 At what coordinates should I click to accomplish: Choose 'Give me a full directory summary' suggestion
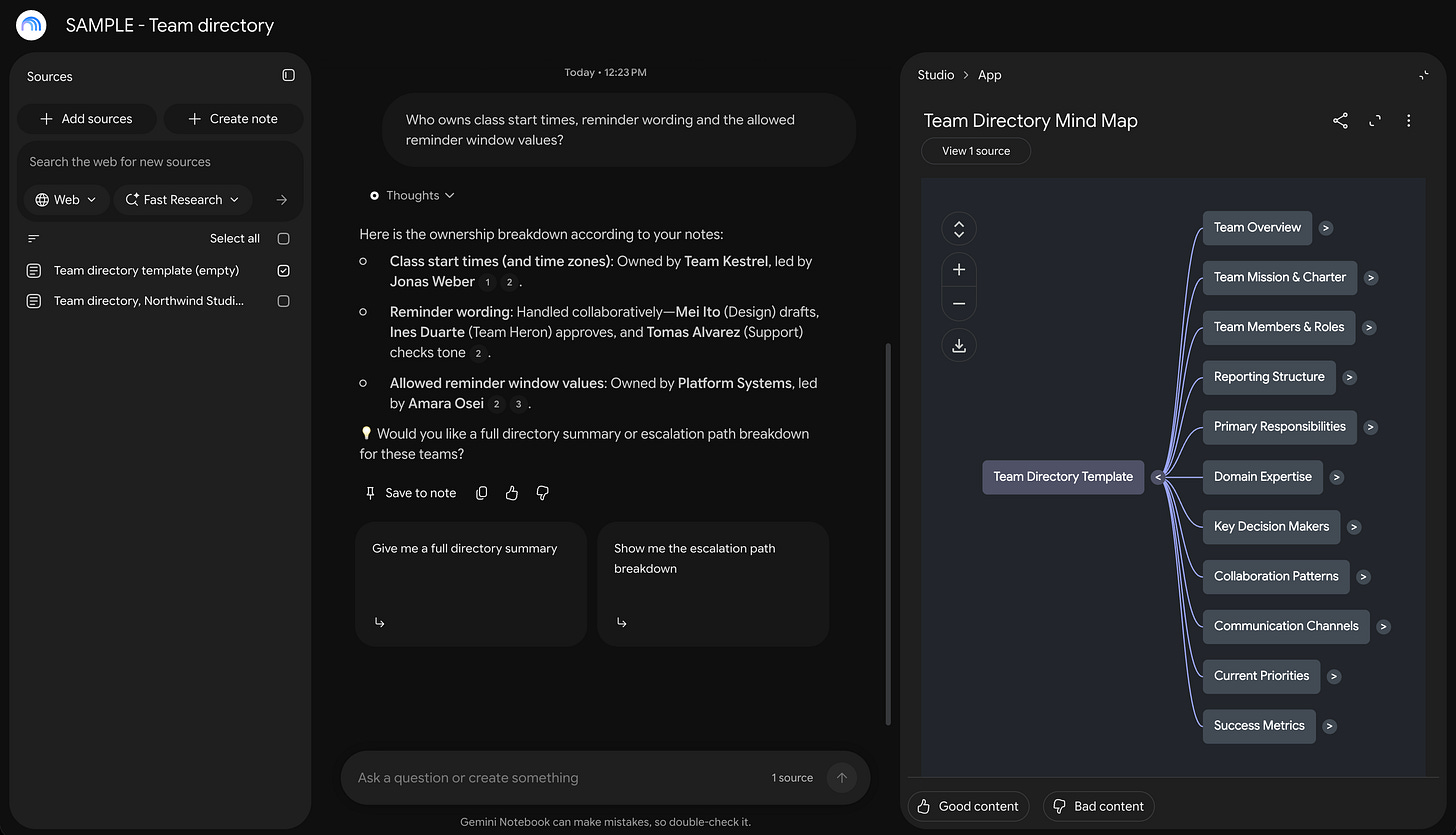471,584
